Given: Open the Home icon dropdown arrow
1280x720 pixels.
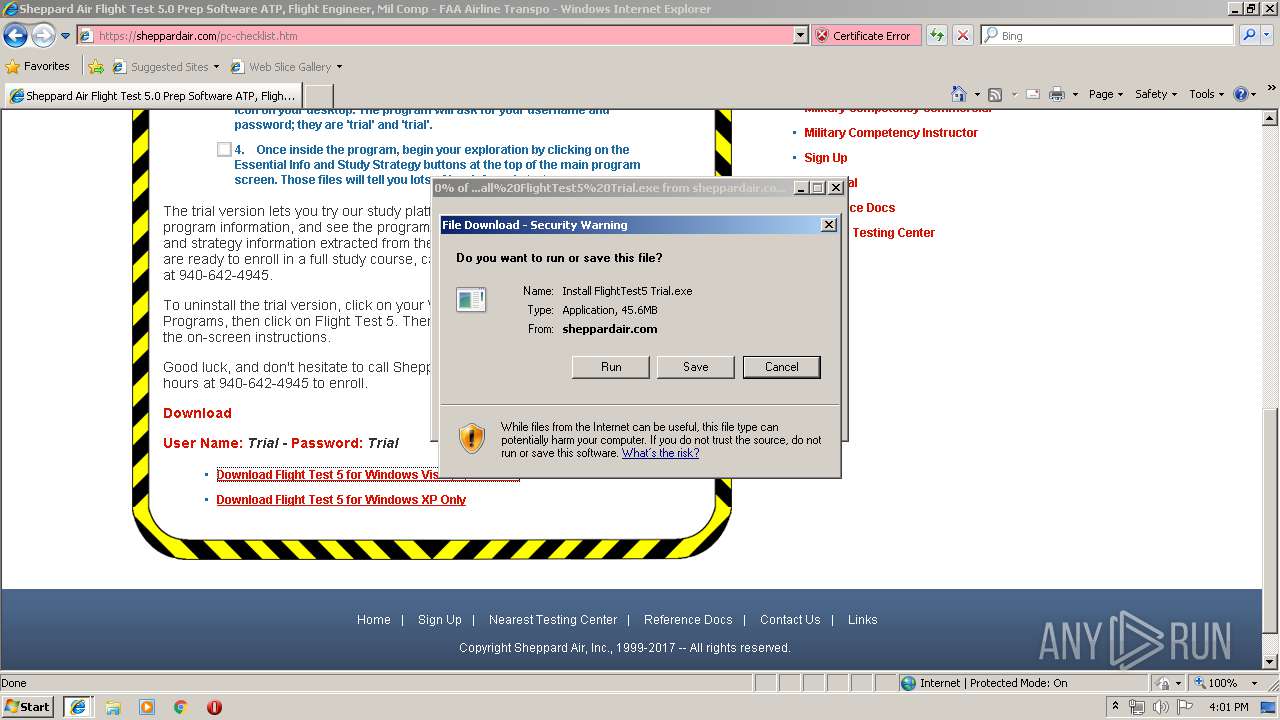Looking at the screenshot, I should pos(977,95).
